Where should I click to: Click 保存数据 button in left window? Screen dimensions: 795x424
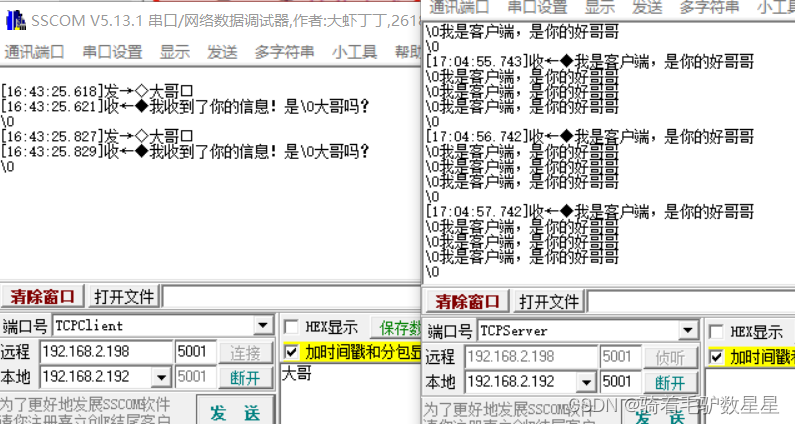[396, 328]
